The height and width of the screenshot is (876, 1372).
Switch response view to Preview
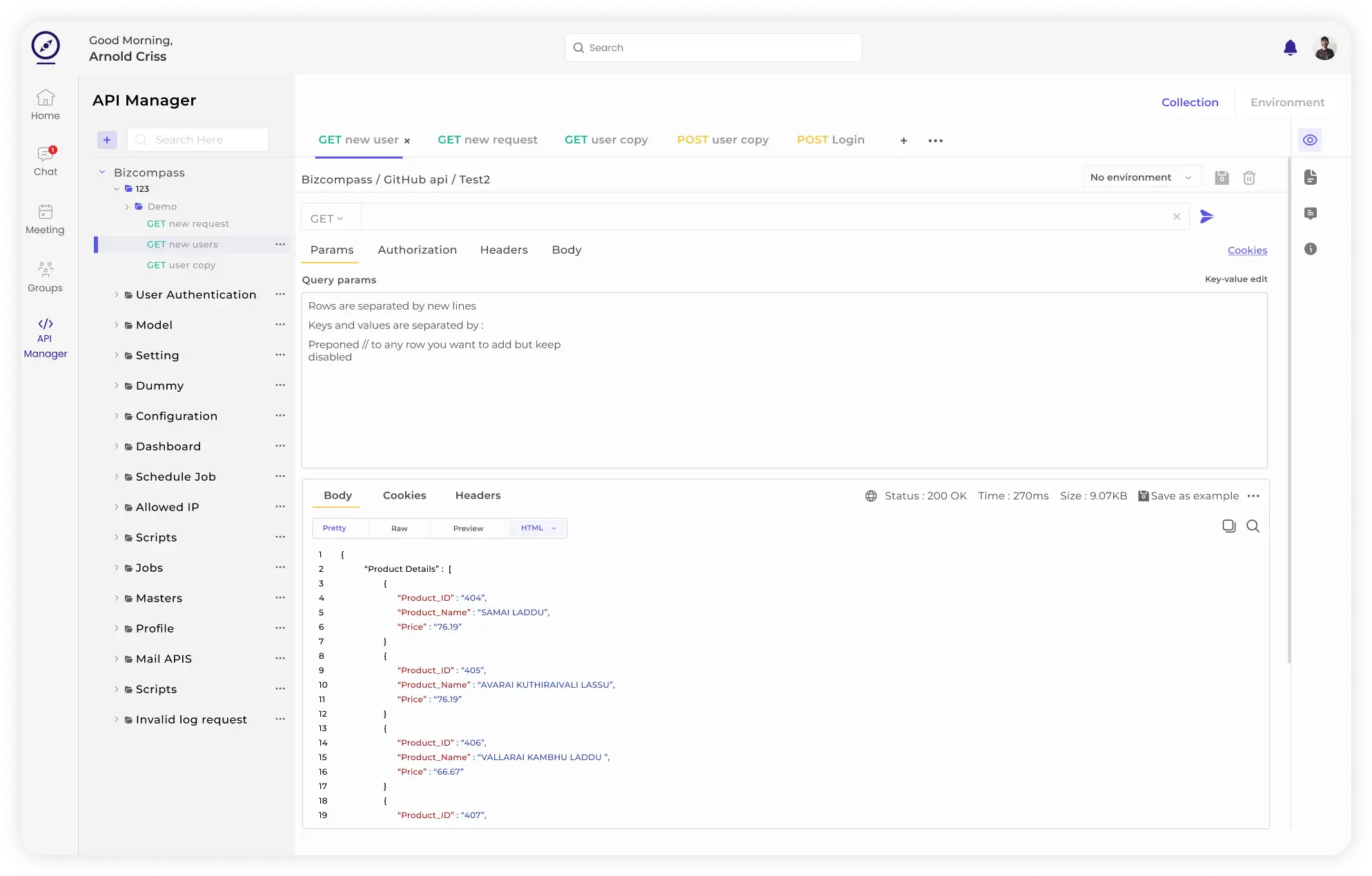click(468, 528)
